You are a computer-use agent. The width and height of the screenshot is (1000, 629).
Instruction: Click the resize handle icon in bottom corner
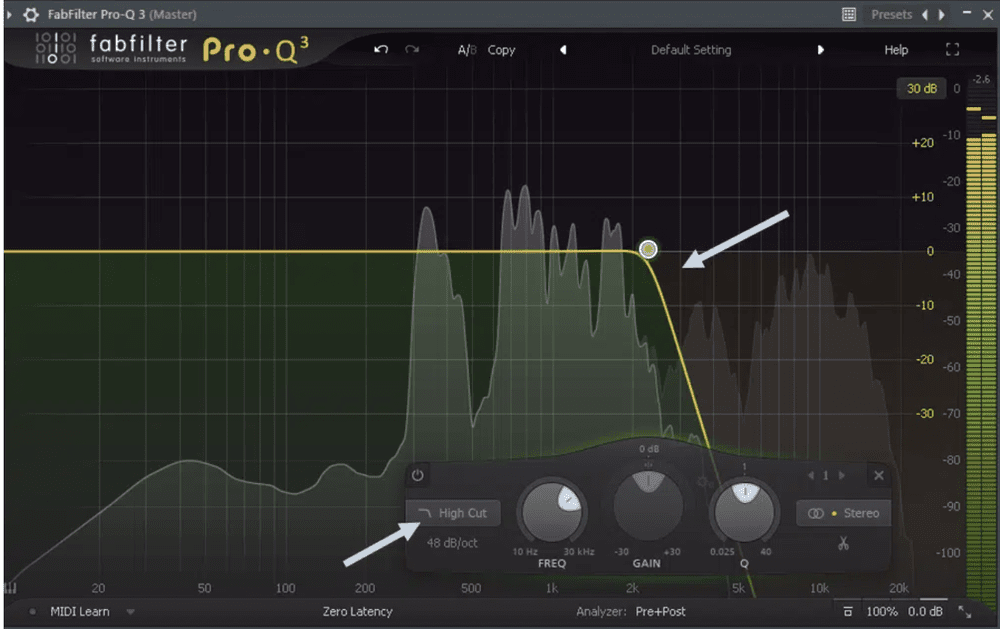[x=964, y=611]
